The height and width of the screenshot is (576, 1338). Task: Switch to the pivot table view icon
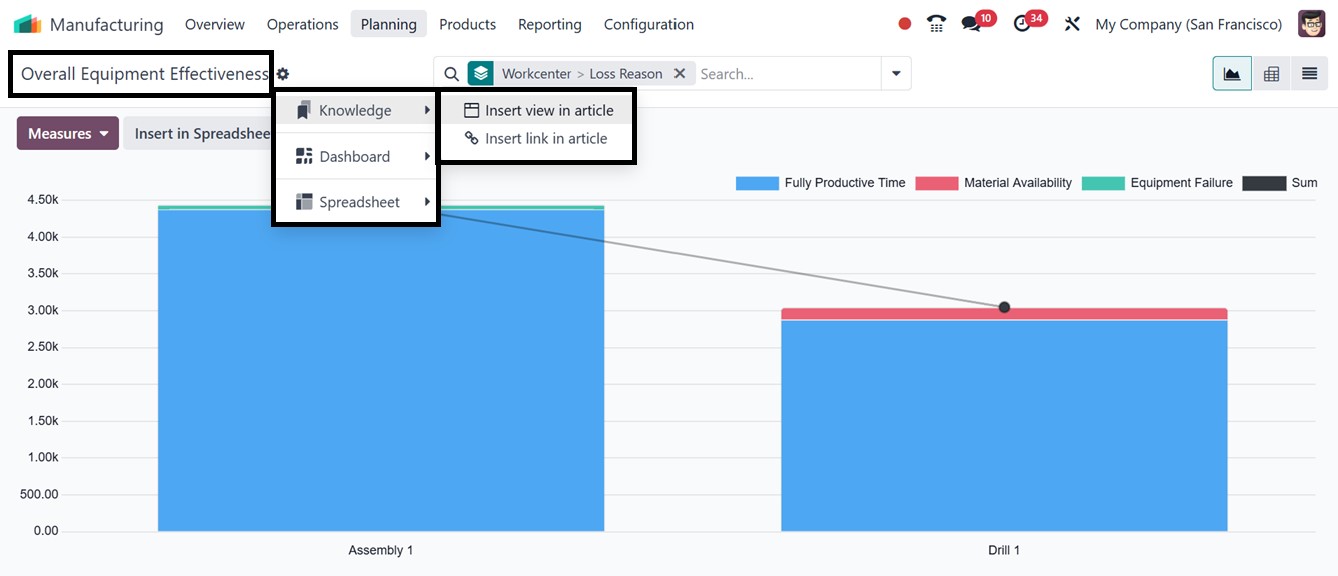coord(1271,74)
